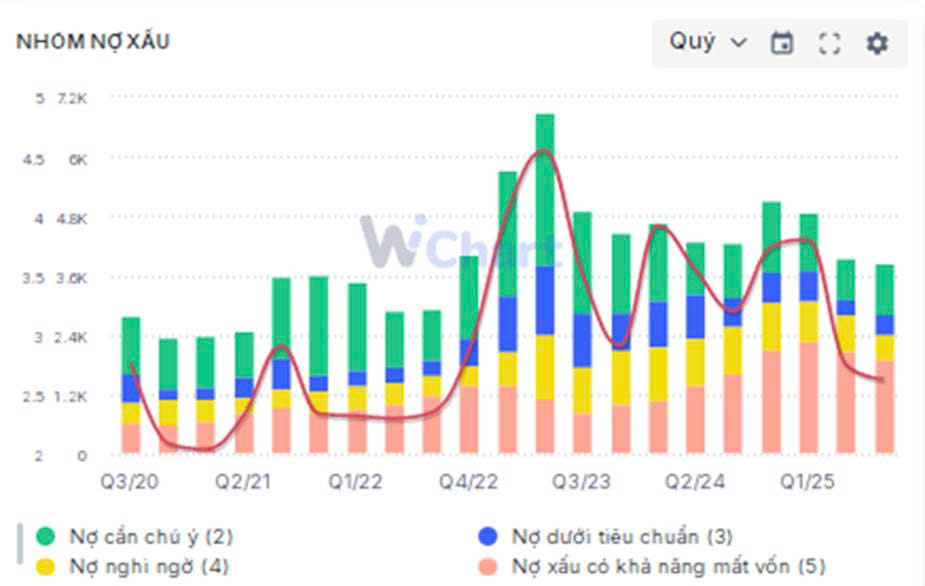Click the blue Nợ dưới tiêu chuẩn legend dot

coord(488,536)
